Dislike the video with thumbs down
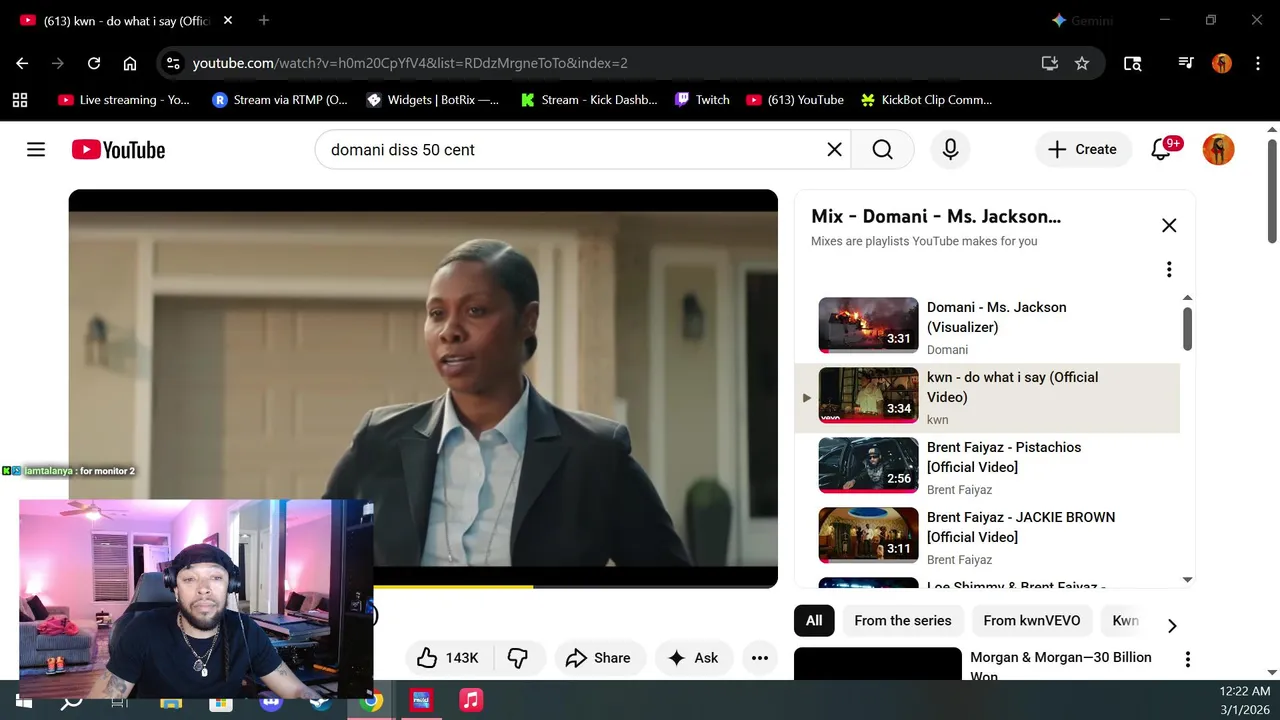The height and width of the screenshot is (720, 1280). click(x=518, y=657)
